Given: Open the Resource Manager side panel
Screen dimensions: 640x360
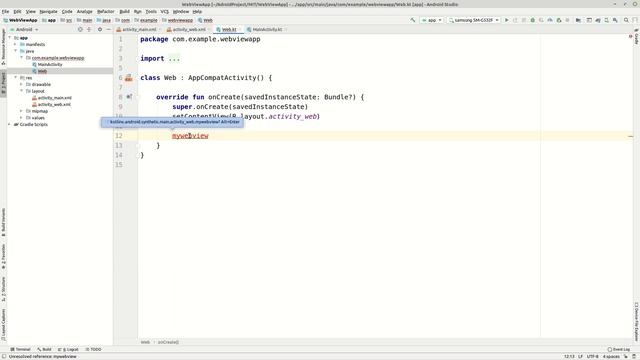Looking at the screenshot, I should (x=4, y=46).
